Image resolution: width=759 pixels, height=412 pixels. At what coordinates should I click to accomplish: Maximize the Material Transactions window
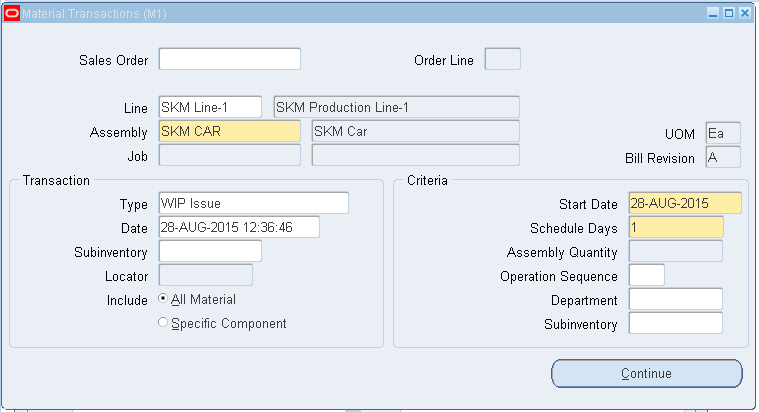click(729, 12)
